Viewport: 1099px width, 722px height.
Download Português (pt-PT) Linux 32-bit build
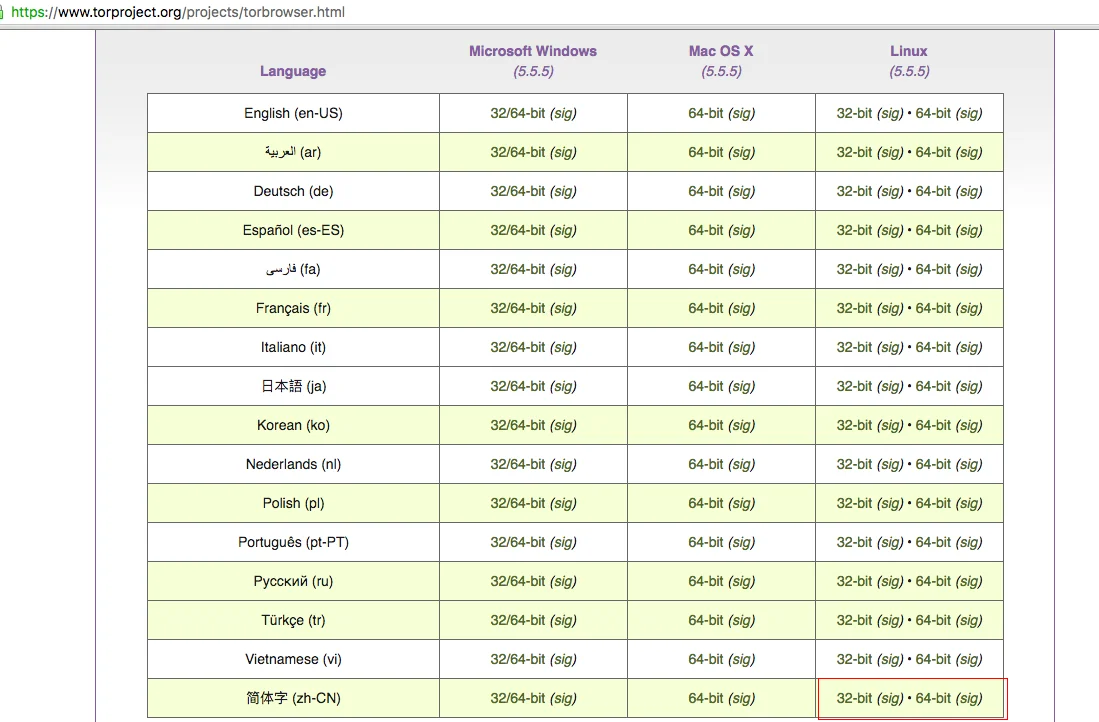click(x=854, y=542)
